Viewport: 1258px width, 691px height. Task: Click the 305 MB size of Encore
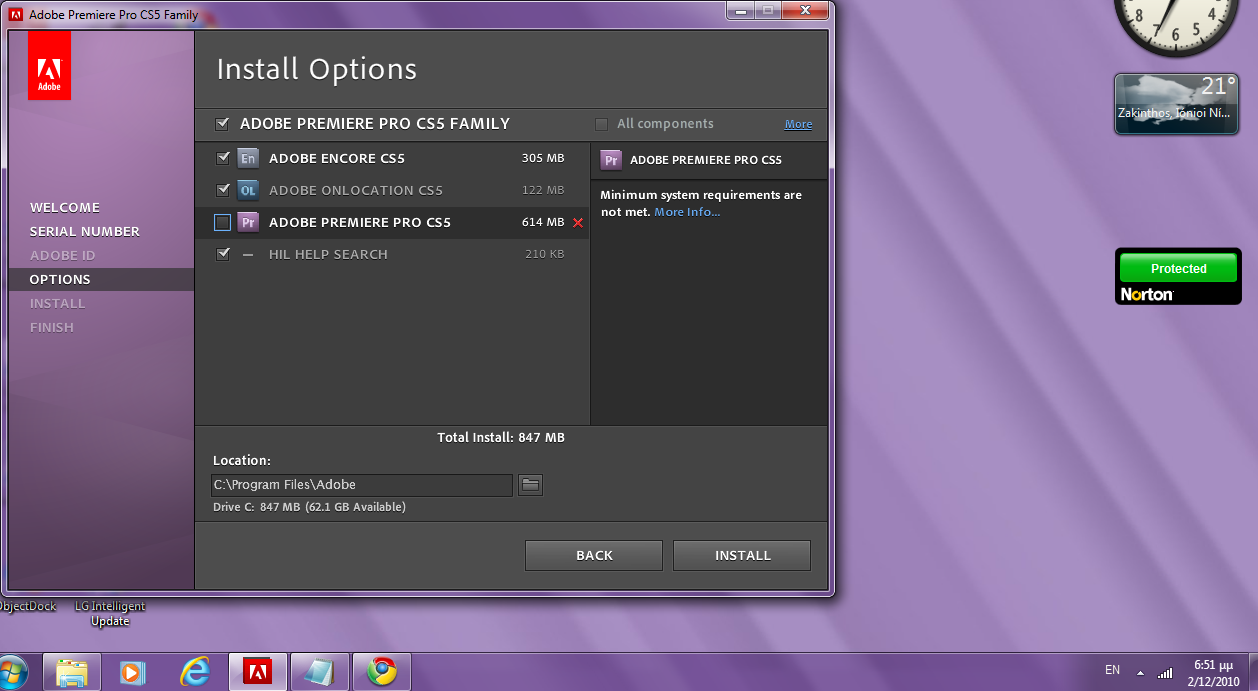pyautogui.click(x=543, y=158)
